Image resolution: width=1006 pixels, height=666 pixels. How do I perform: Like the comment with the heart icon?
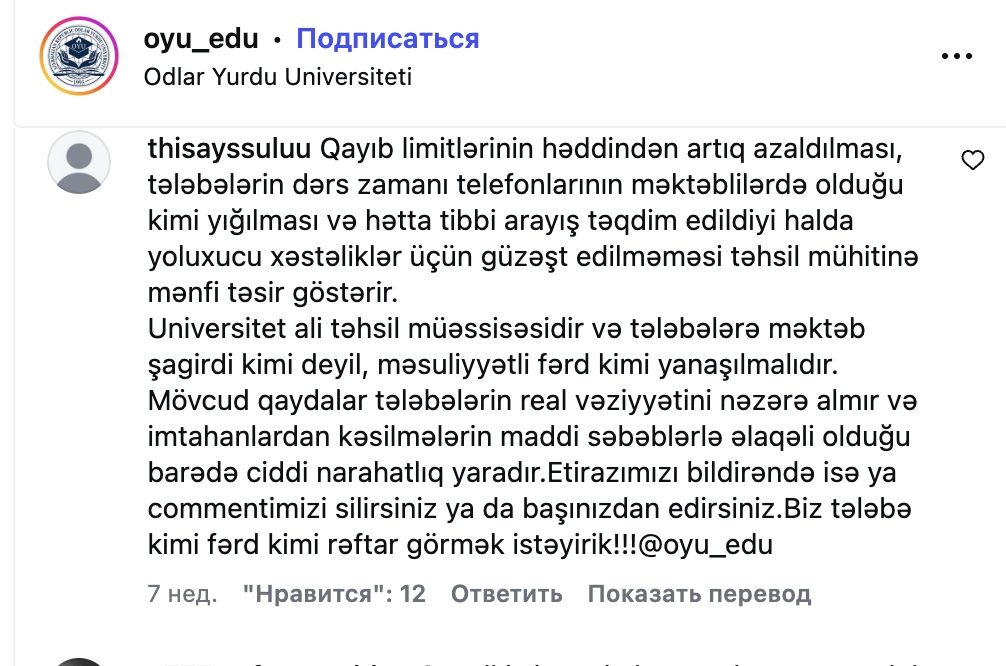972,160
